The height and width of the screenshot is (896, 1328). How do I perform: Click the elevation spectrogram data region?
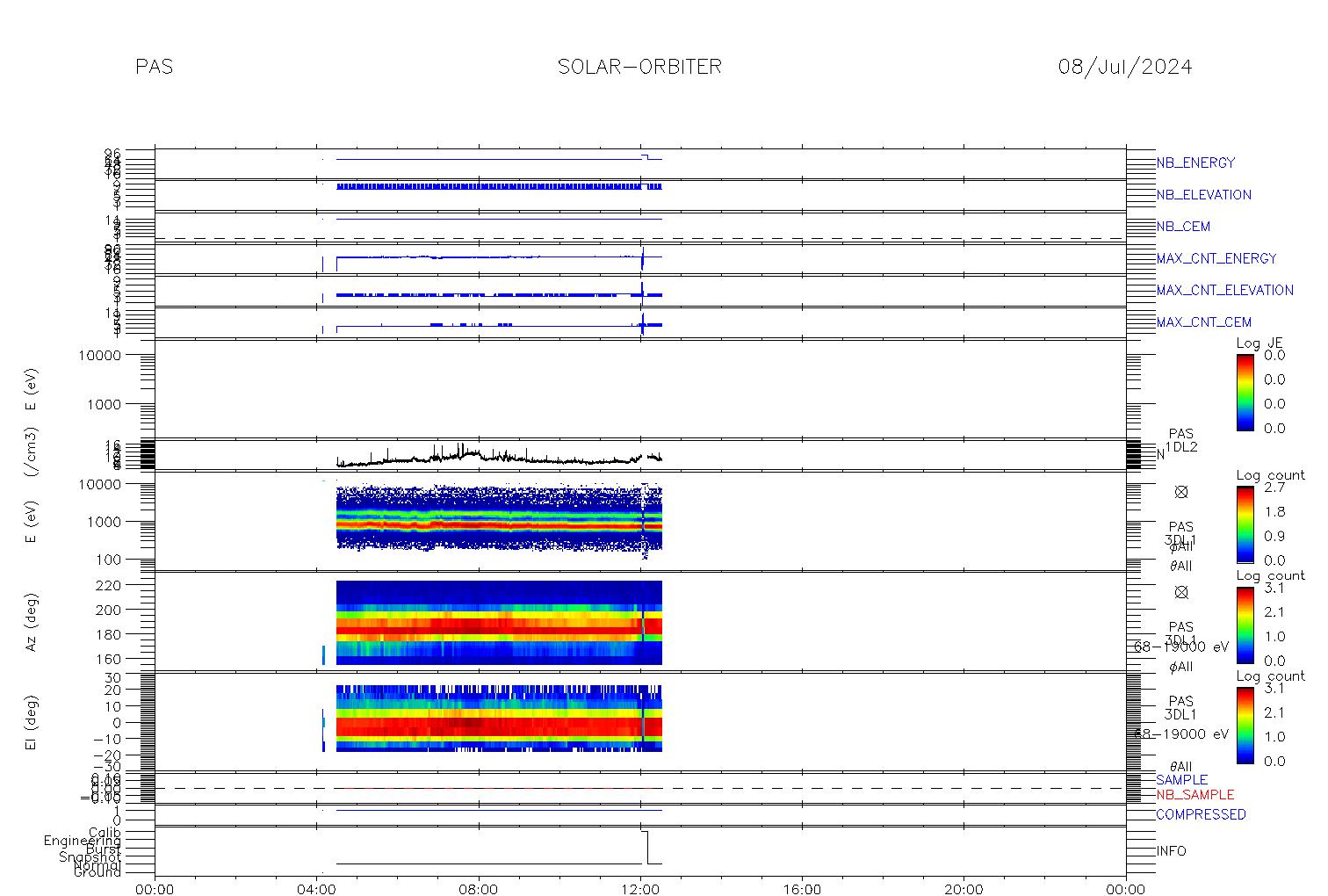(x=499, y=719)
